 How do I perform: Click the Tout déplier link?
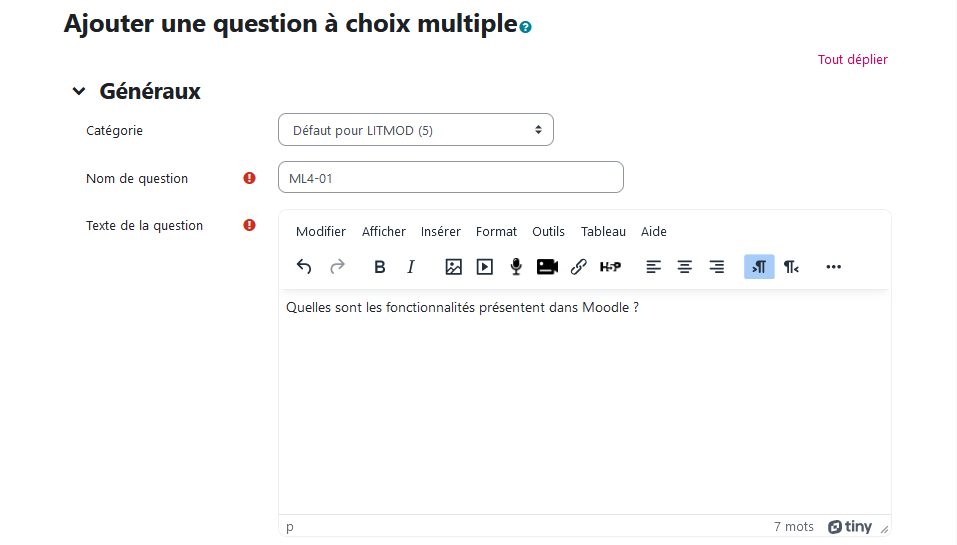pyautogui.click(x=852, y=60)
